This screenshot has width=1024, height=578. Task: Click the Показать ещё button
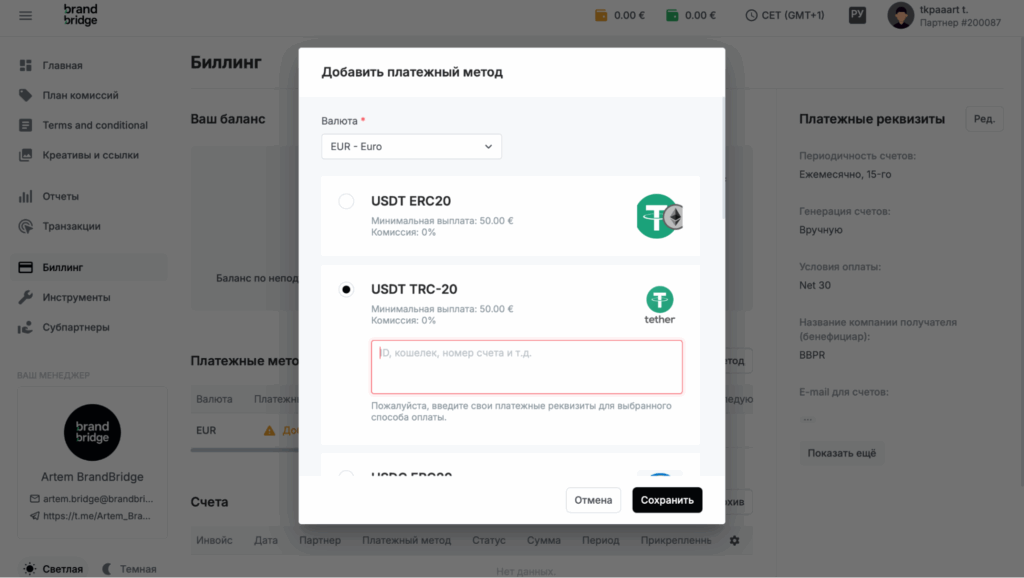(842, 453)
